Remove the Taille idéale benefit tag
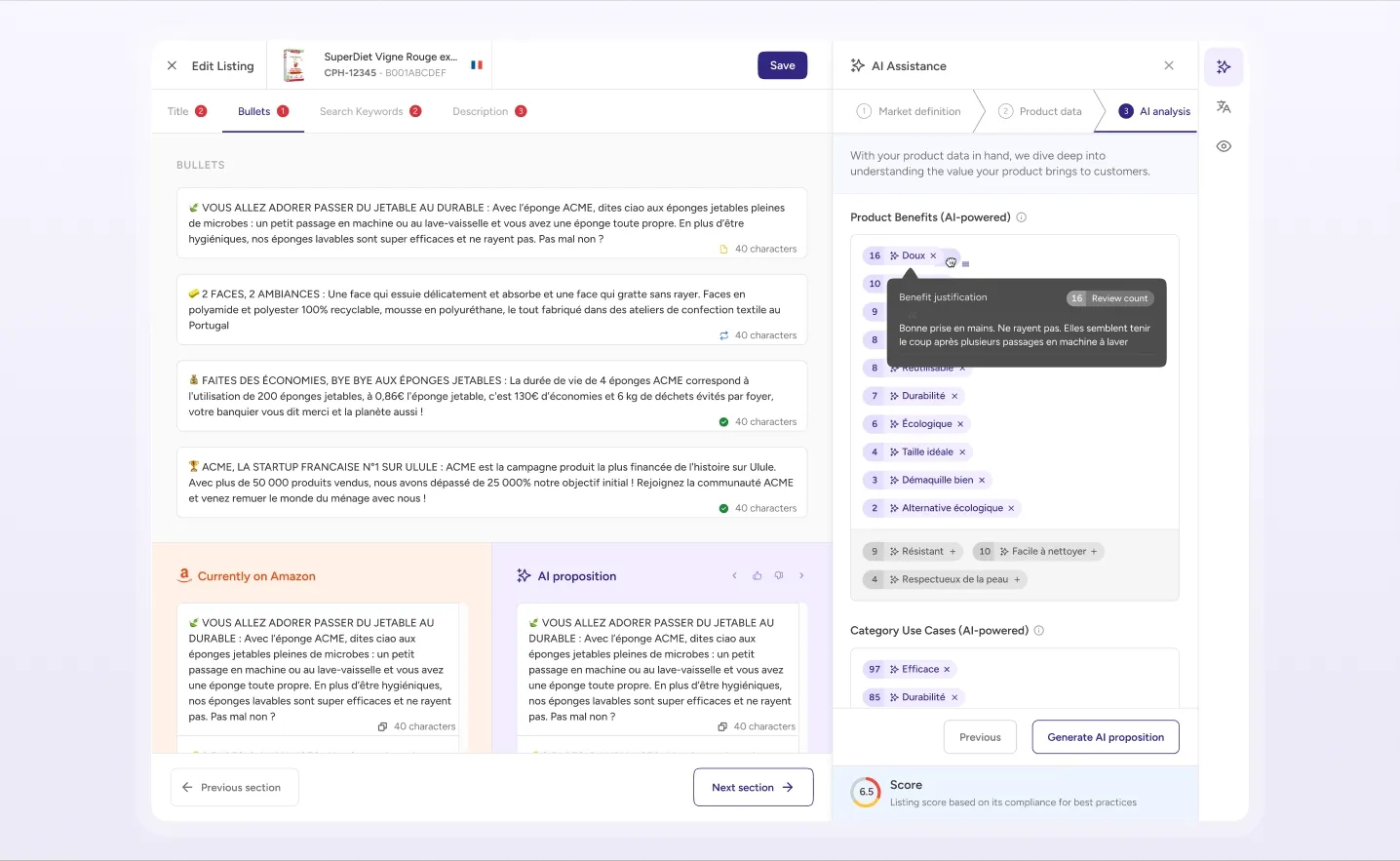This screenshot has height=861, width=1400. point(962,452)
